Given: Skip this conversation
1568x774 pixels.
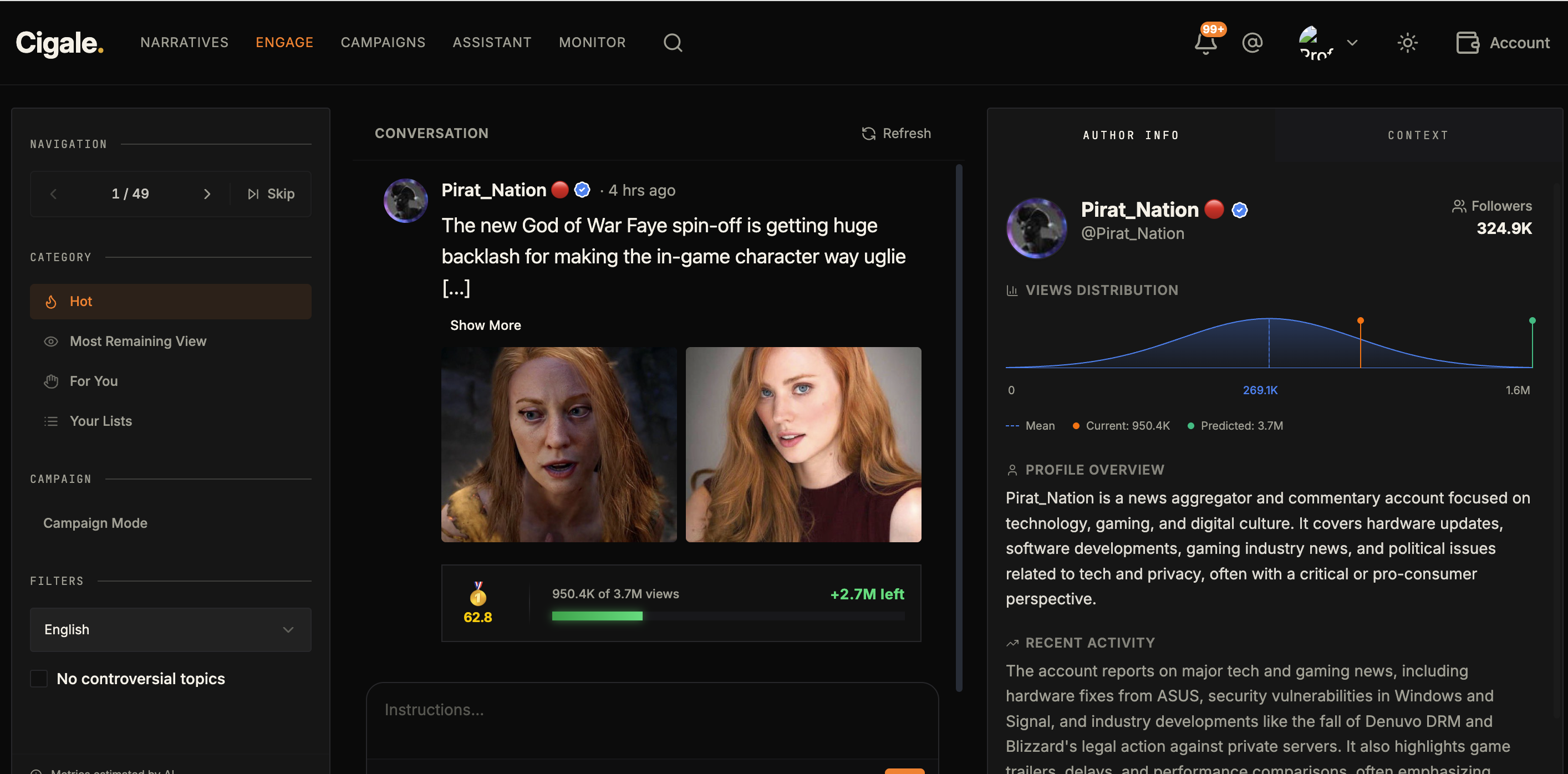Looking at the screenshot, I should click(271, 194).
